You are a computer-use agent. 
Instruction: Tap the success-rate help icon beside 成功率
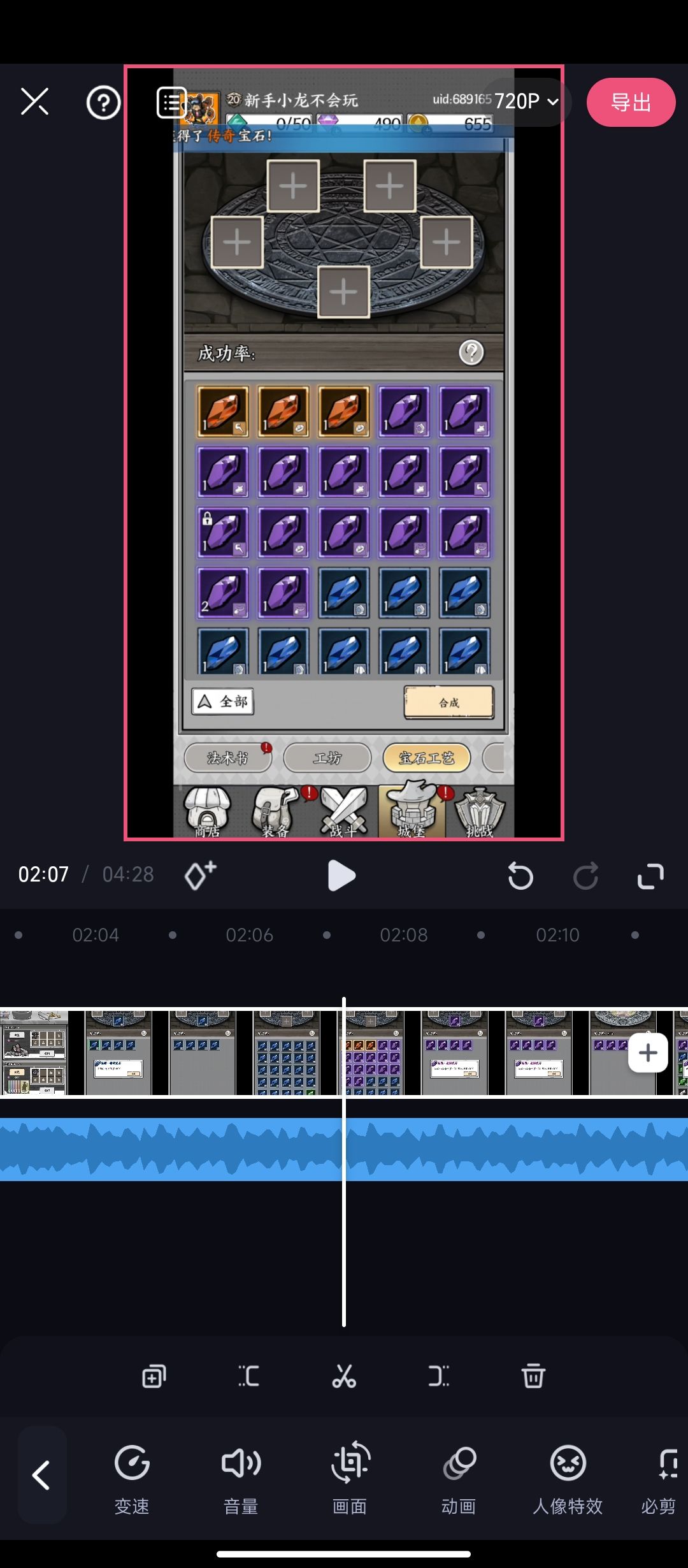[471, 352]
